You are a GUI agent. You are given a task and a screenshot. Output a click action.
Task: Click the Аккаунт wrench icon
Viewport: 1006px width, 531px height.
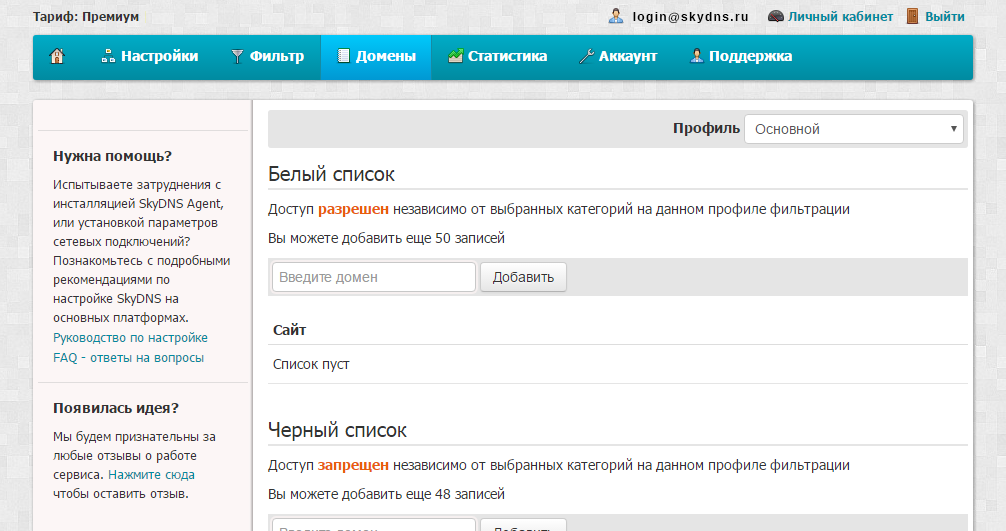(x=586, y=57)
